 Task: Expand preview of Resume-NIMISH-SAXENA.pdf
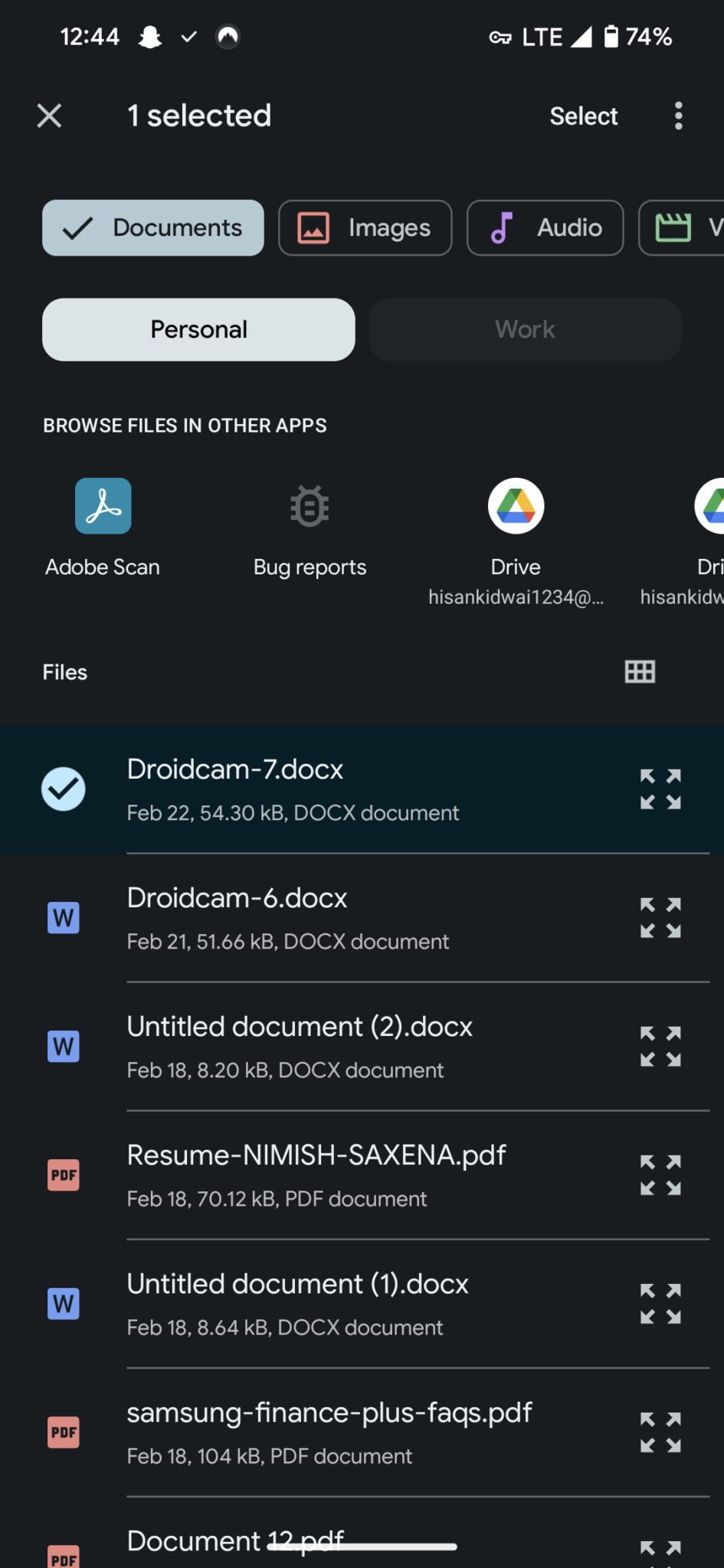coord(660,1174)
